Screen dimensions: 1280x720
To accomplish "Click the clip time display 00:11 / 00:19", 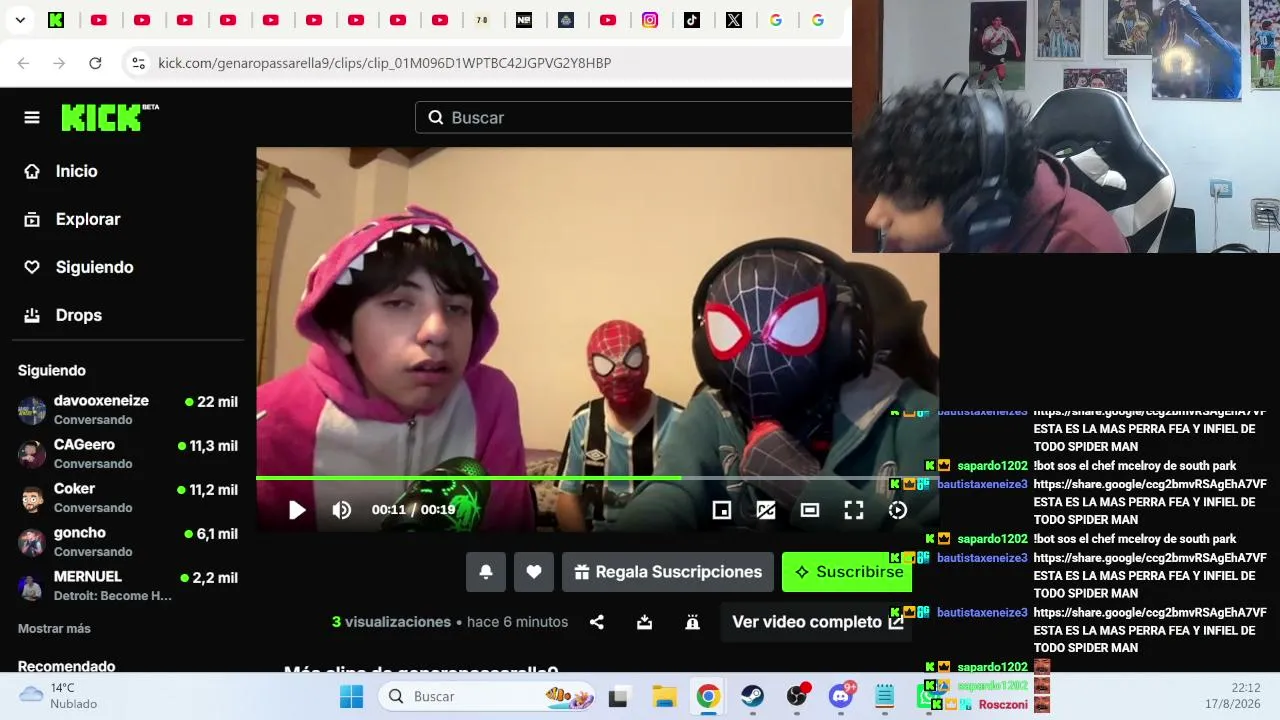I will tap(413, 510).
